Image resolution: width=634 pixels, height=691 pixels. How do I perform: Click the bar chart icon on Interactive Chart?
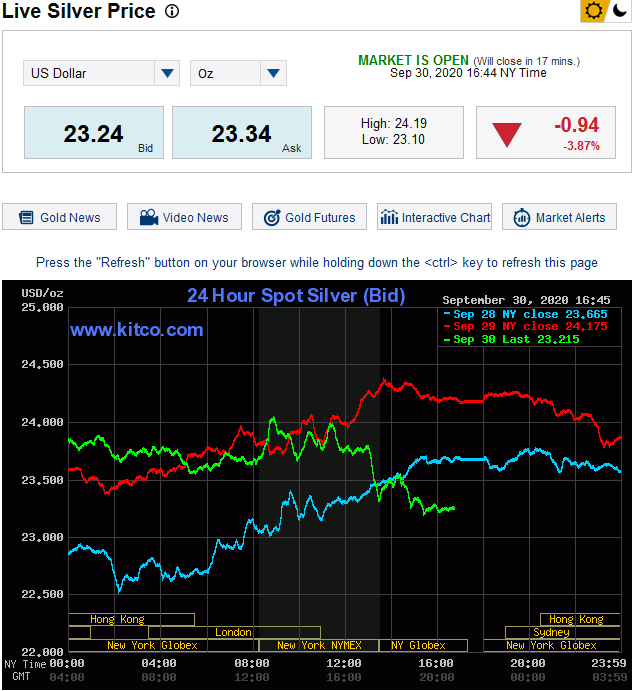(389, 217)
